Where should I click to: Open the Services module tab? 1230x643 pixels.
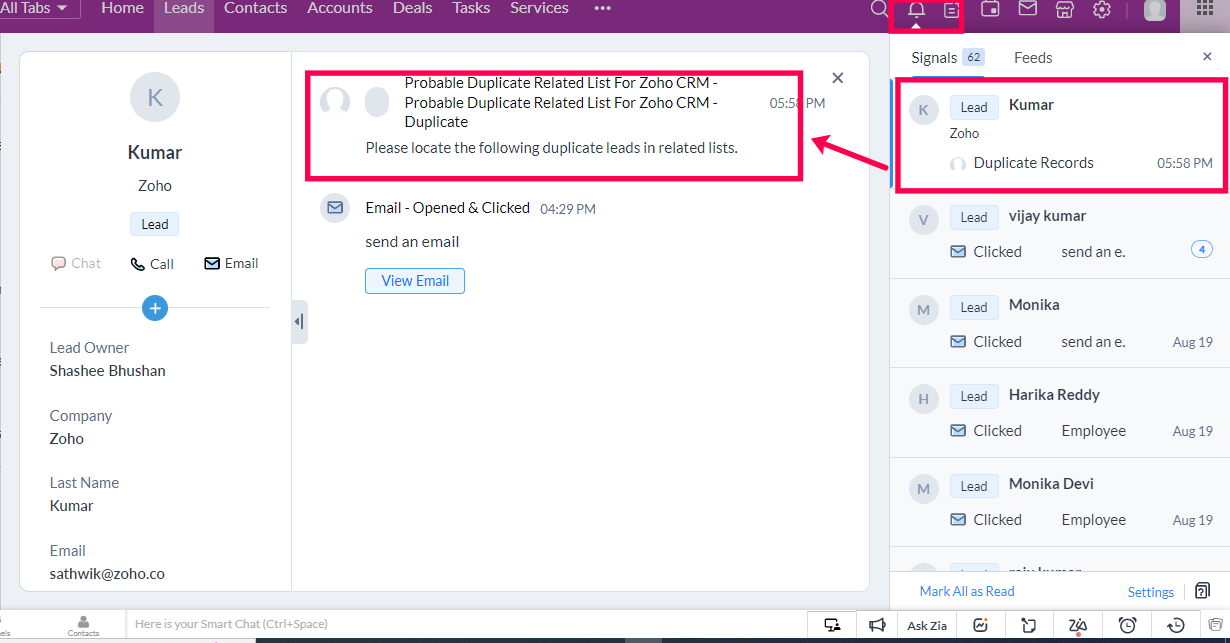coord(539,8)
